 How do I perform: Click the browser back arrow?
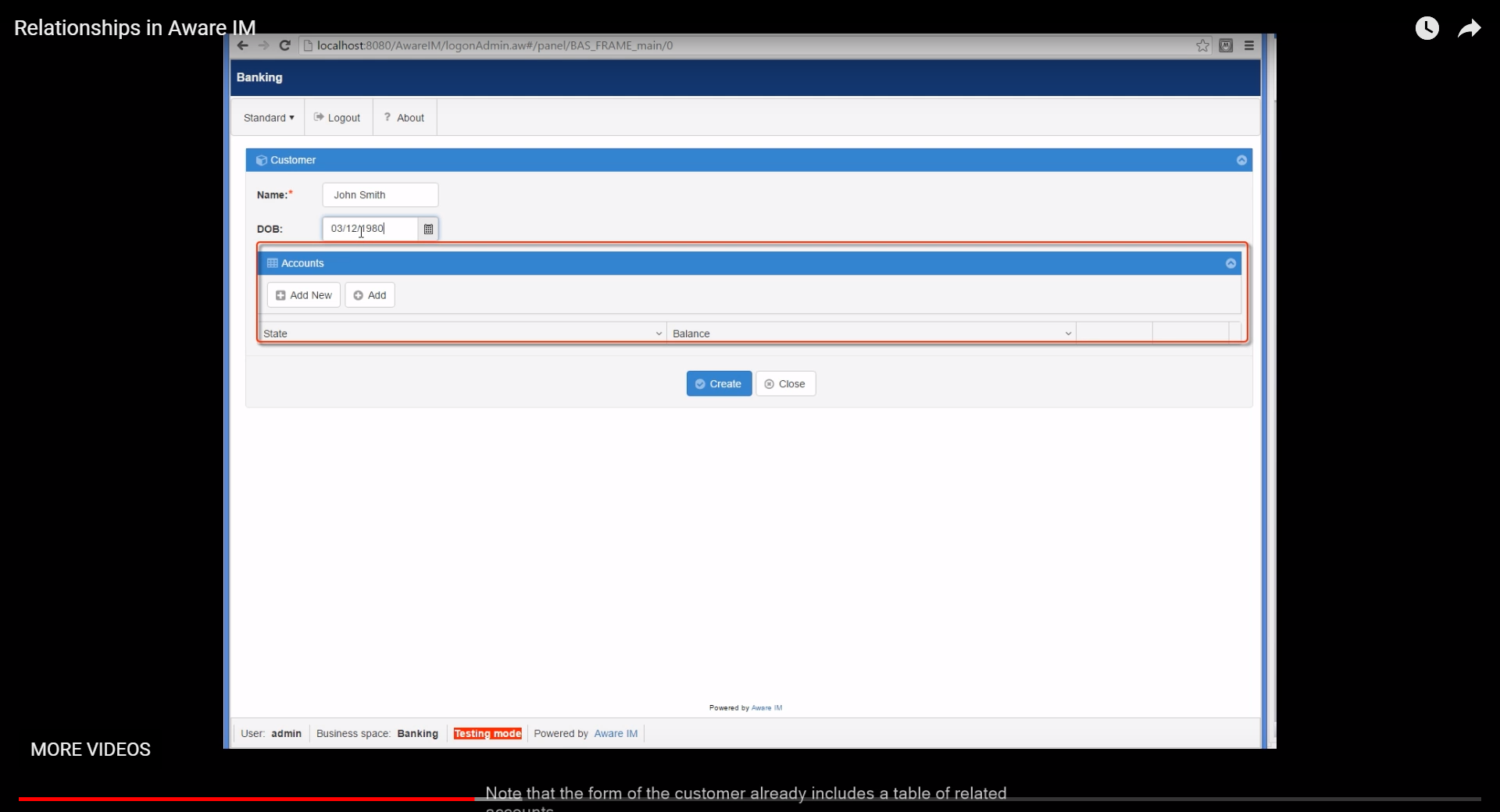coord(242,45)
